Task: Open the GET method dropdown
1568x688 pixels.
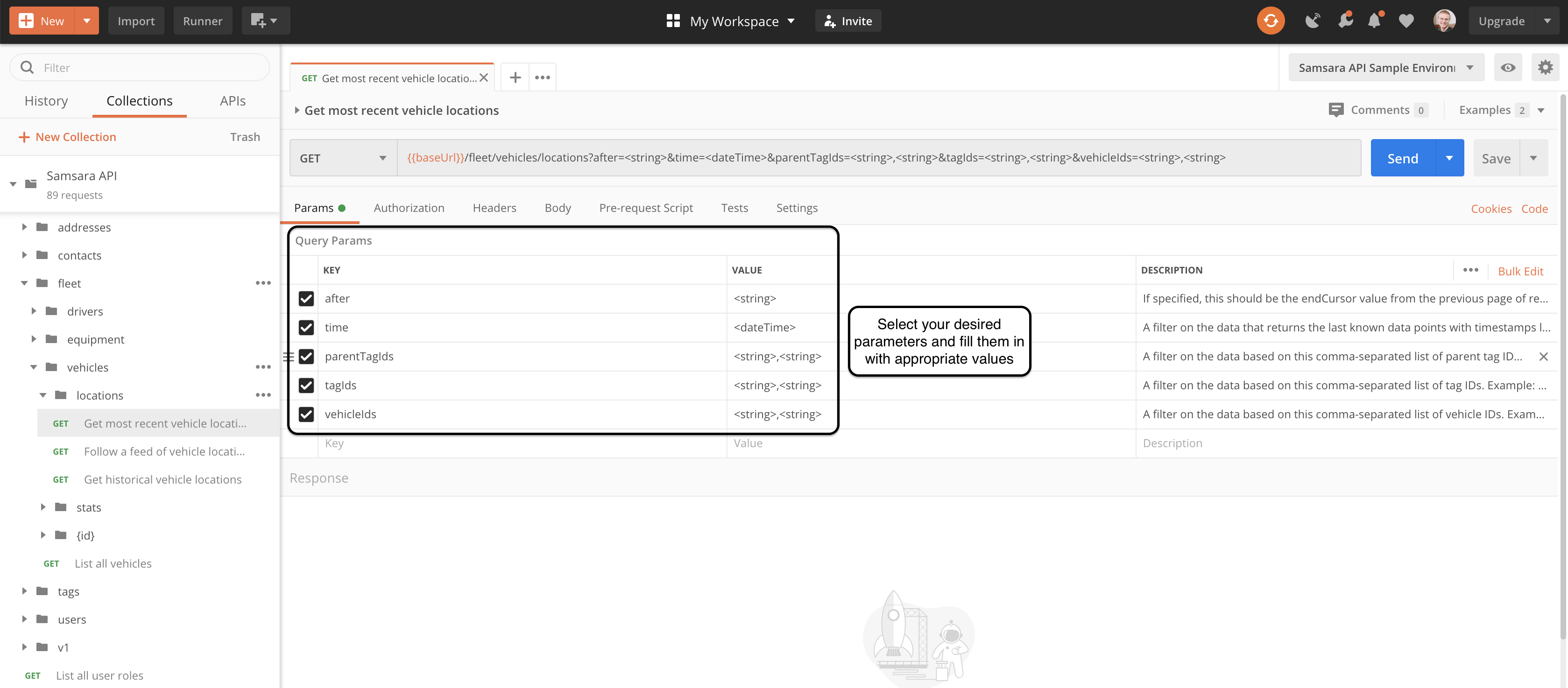Action: click(343, 158)
